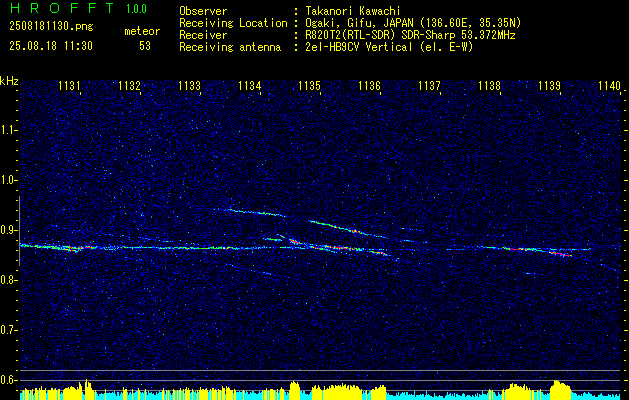This screenshot has width=629, height=400.
Task: Click the "Receiver" label
Action: click(203, 35)
